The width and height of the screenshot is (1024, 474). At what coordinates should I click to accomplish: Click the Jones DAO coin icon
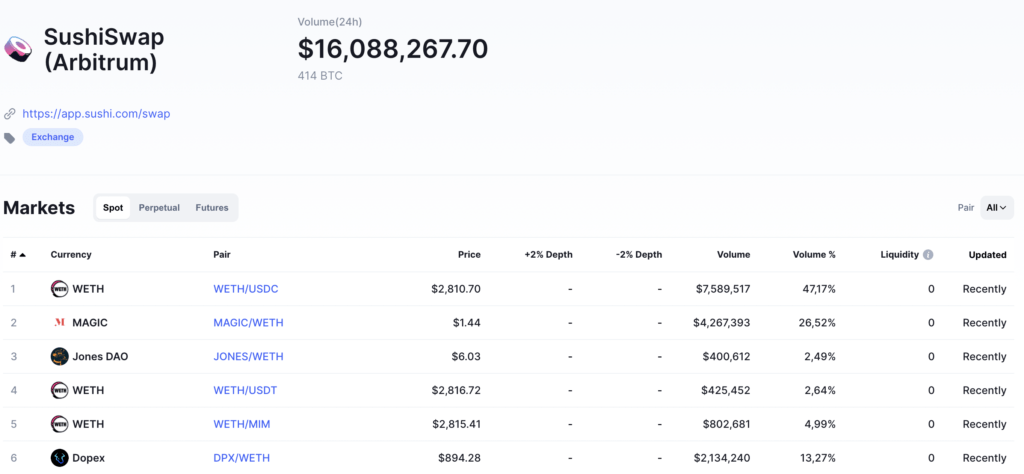[60, 357]
